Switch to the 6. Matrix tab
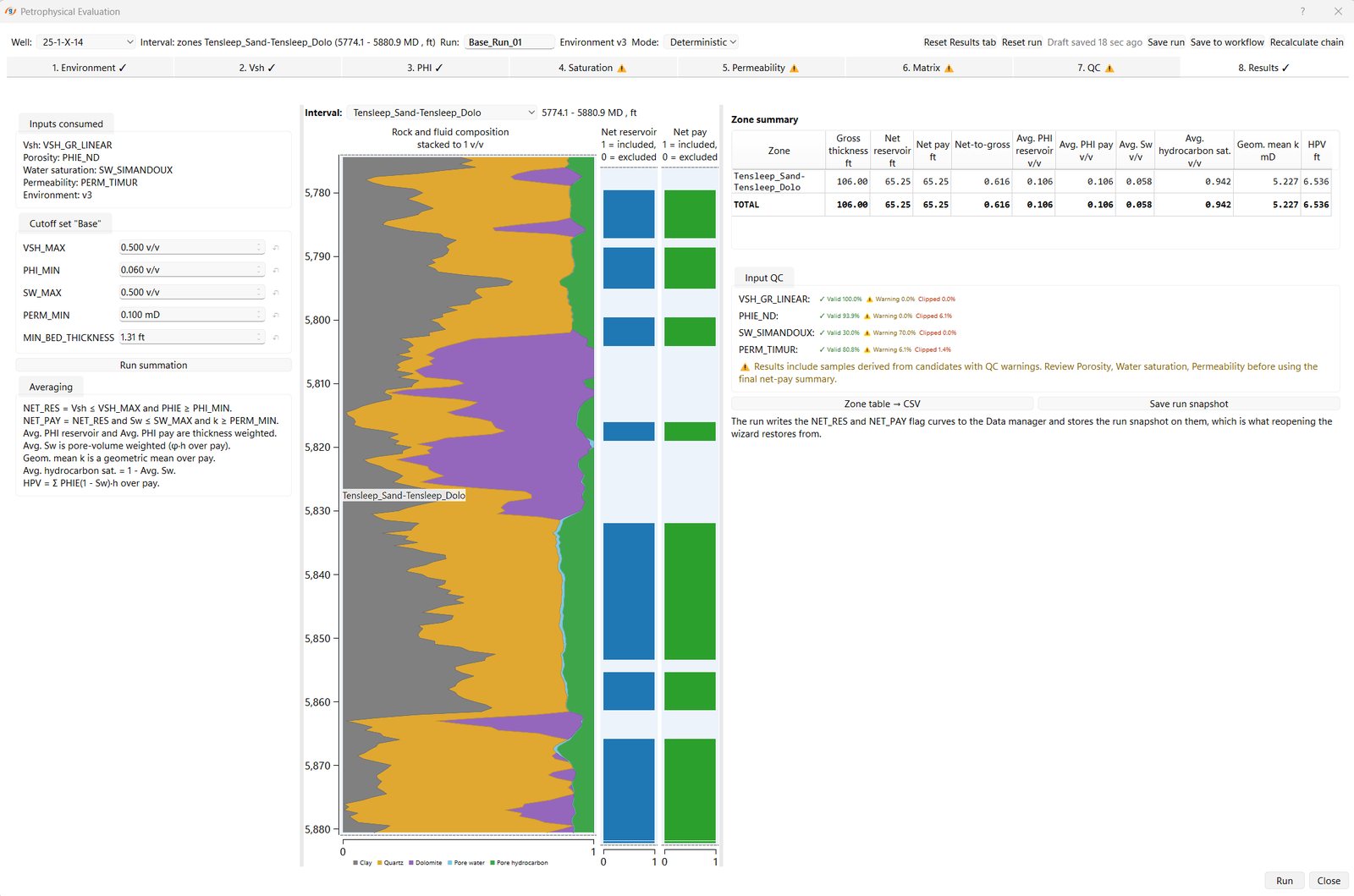Viewport: 1354px width, 896px height. [928, 68]
